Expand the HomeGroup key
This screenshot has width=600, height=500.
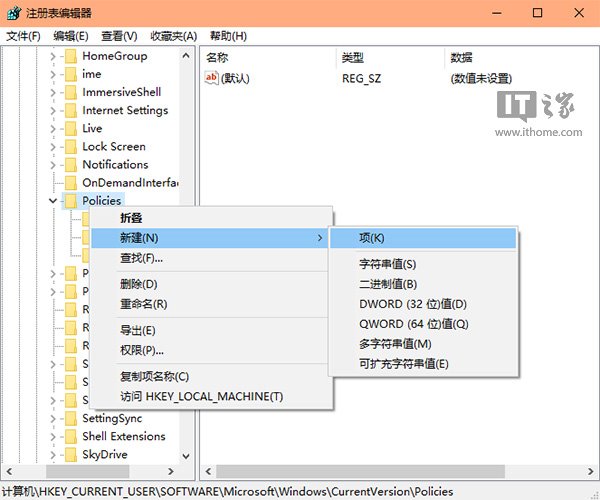pyautogui.click(x=53, y=57)
